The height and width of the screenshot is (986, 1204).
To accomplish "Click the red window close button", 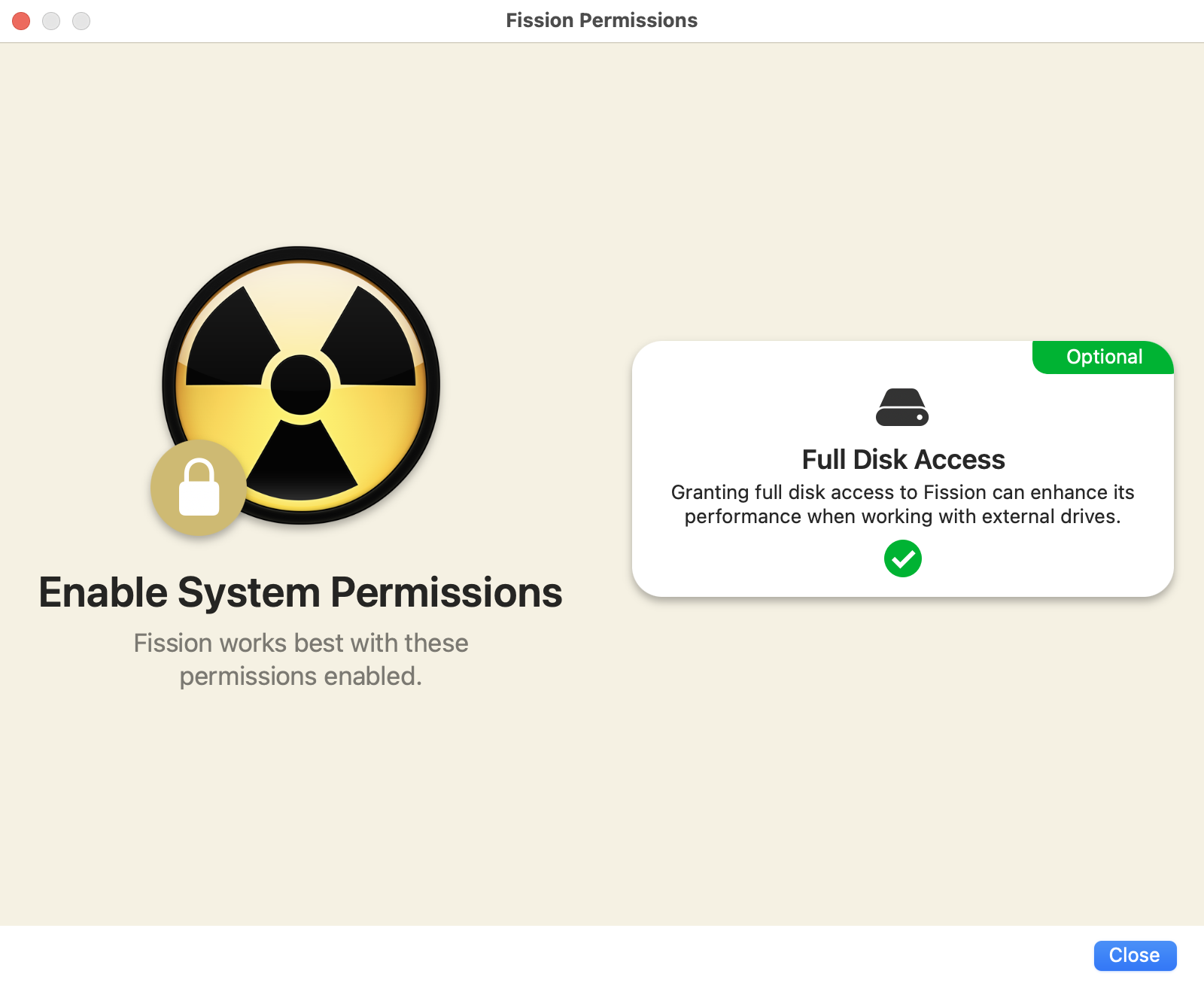I will point(21,21).
